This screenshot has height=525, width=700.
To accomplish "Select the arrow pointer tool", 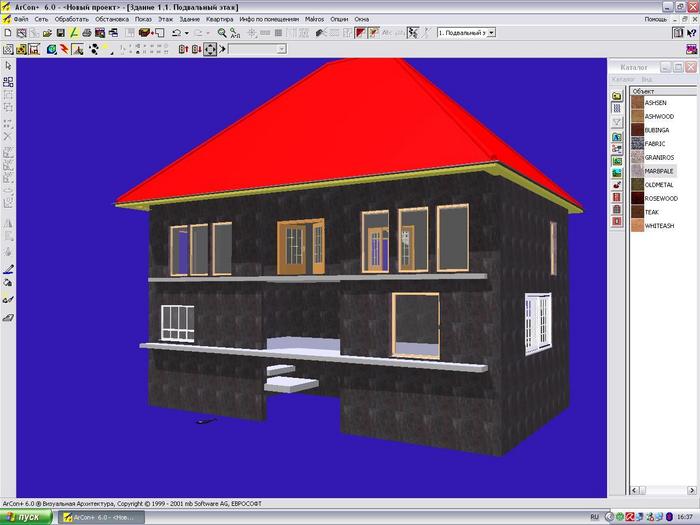I will tap(8, 65).
